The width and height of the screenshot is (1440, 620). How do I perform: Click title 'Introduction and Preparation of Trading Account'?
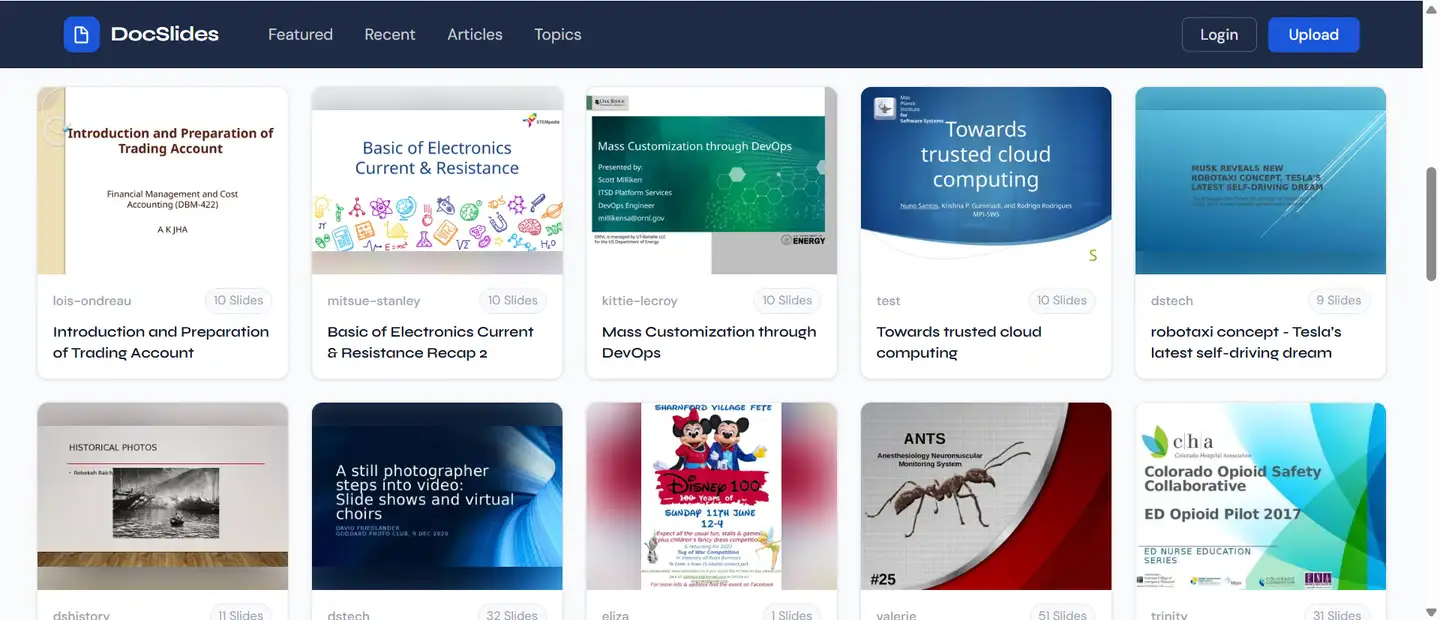(x=161, y=342)
